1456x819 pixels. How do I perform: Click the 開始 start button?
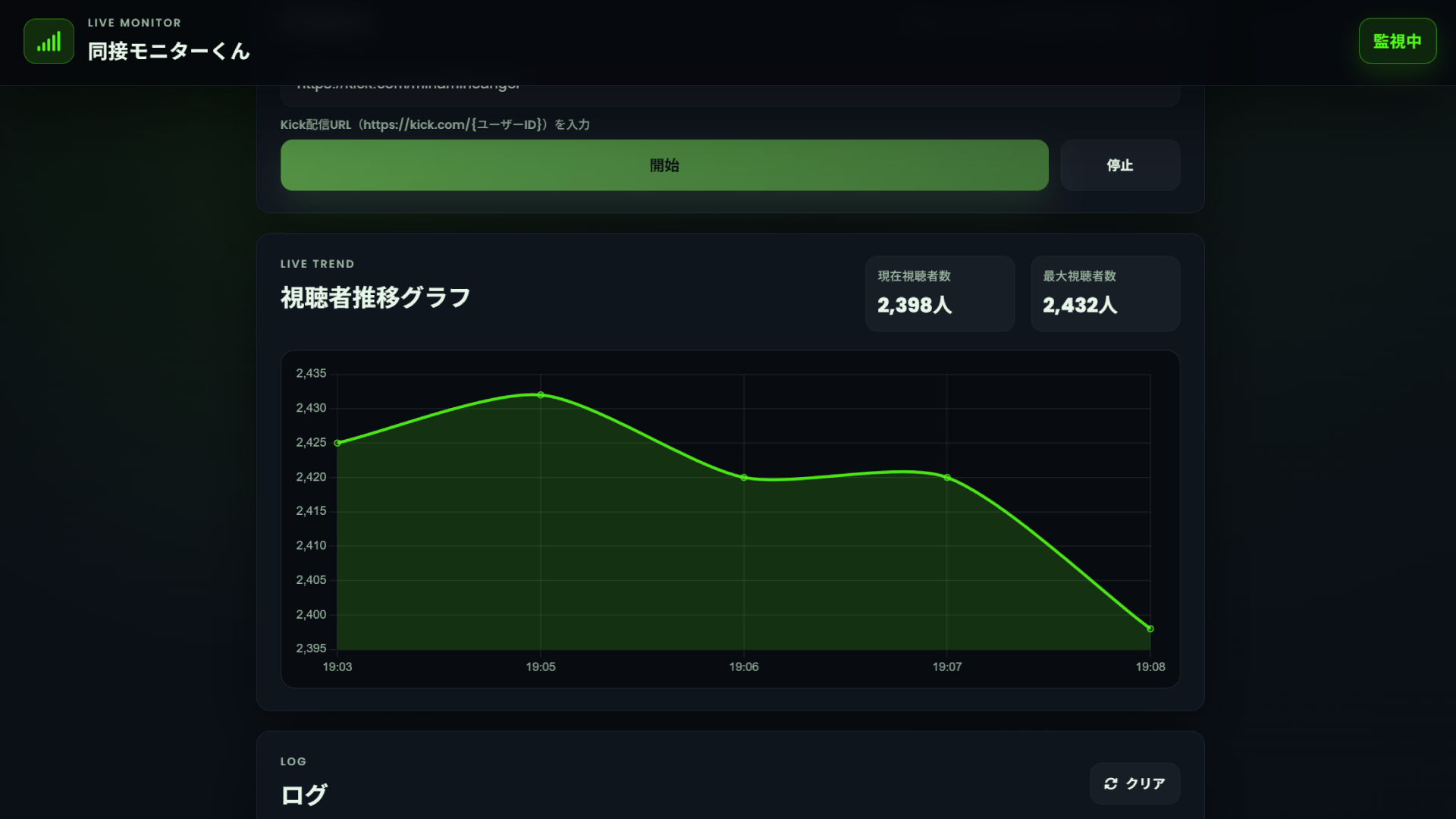pos(664,165)
